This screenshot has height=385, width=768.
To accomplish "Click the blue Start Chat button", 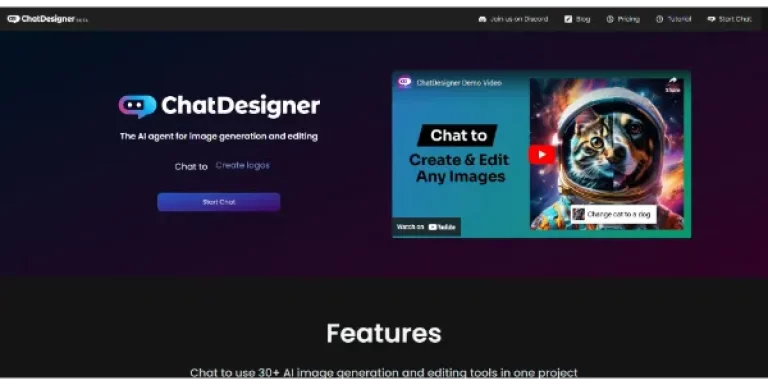I will point(218,202).
